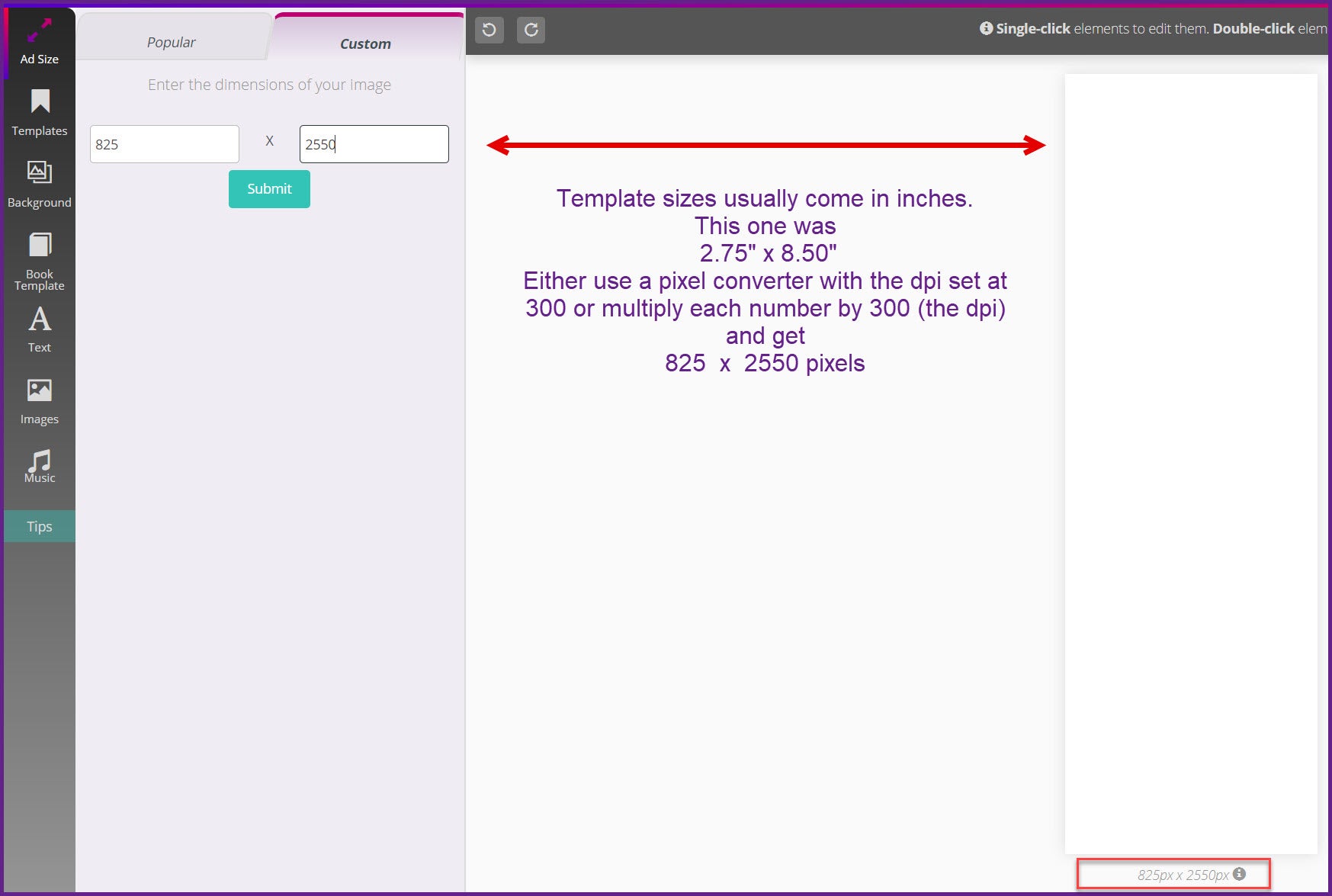Open the Ad Size panel

[x=39, y=43]
